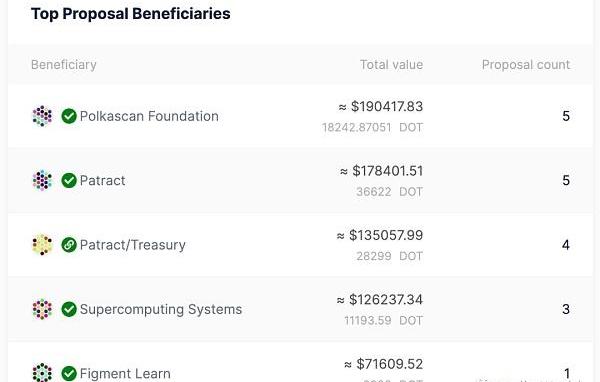Click Figment Learn identicon avatar
This screenshot has width=600, height=382.
click(42, 372)
